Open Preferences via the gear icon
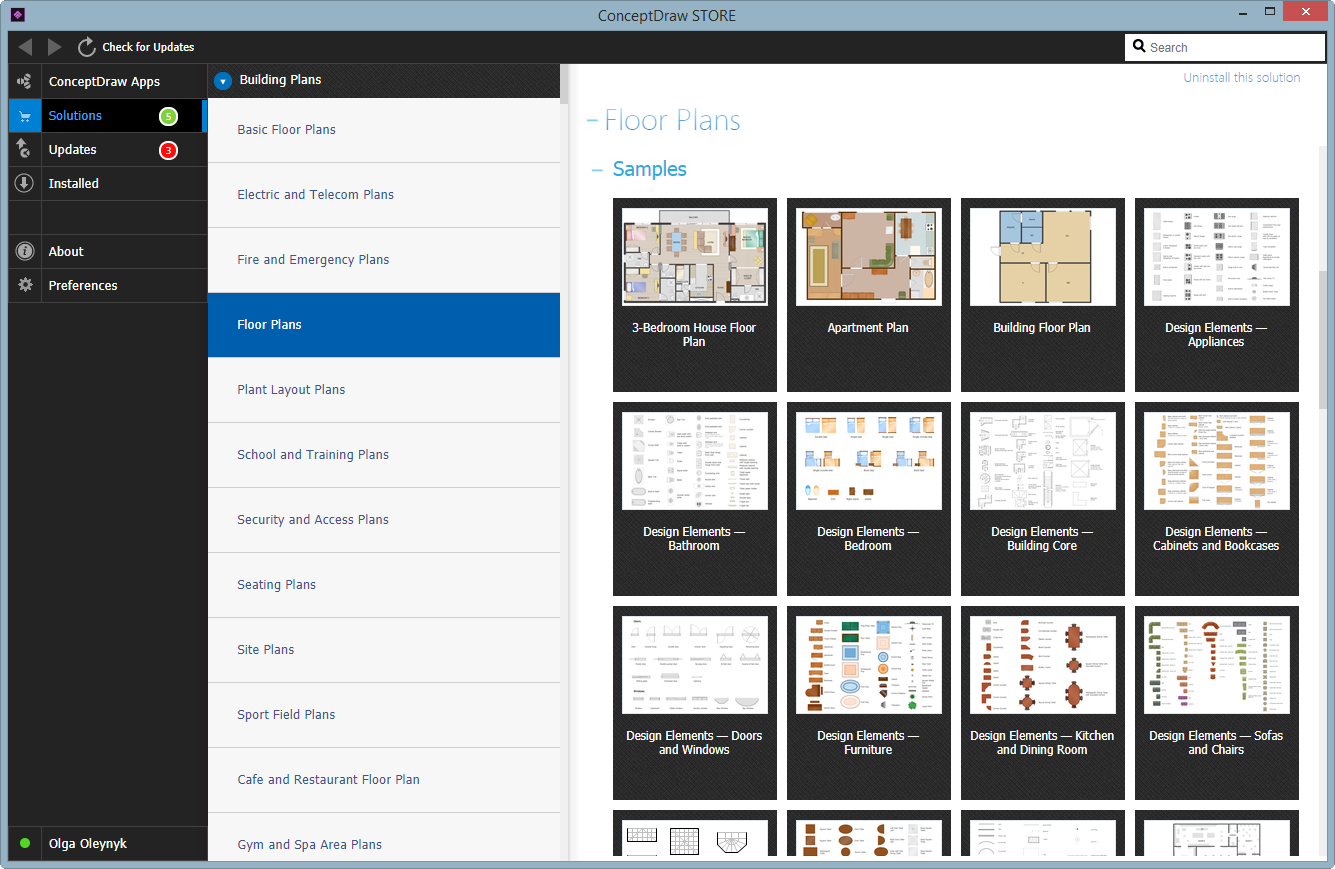 pos(25,286)
